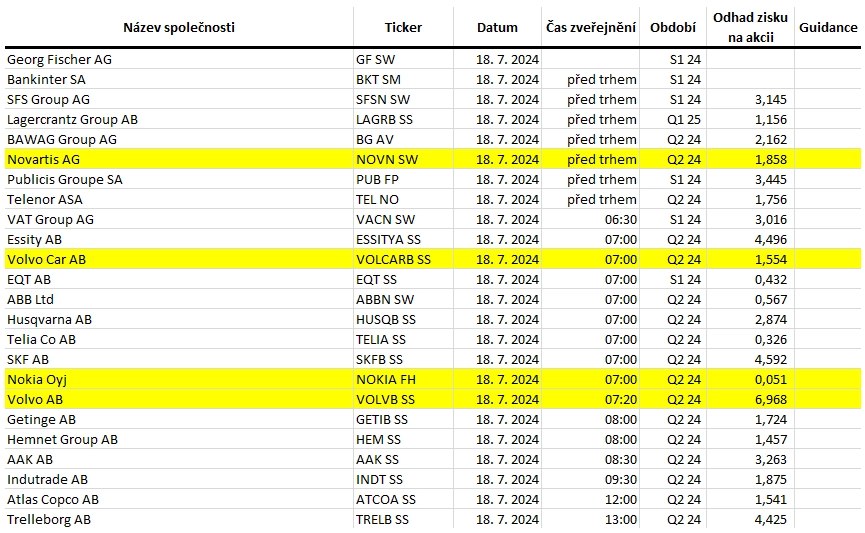This screenshot has height=533, width=865.
Task: Click ticker 'BKT SM'
Action: 378,79
